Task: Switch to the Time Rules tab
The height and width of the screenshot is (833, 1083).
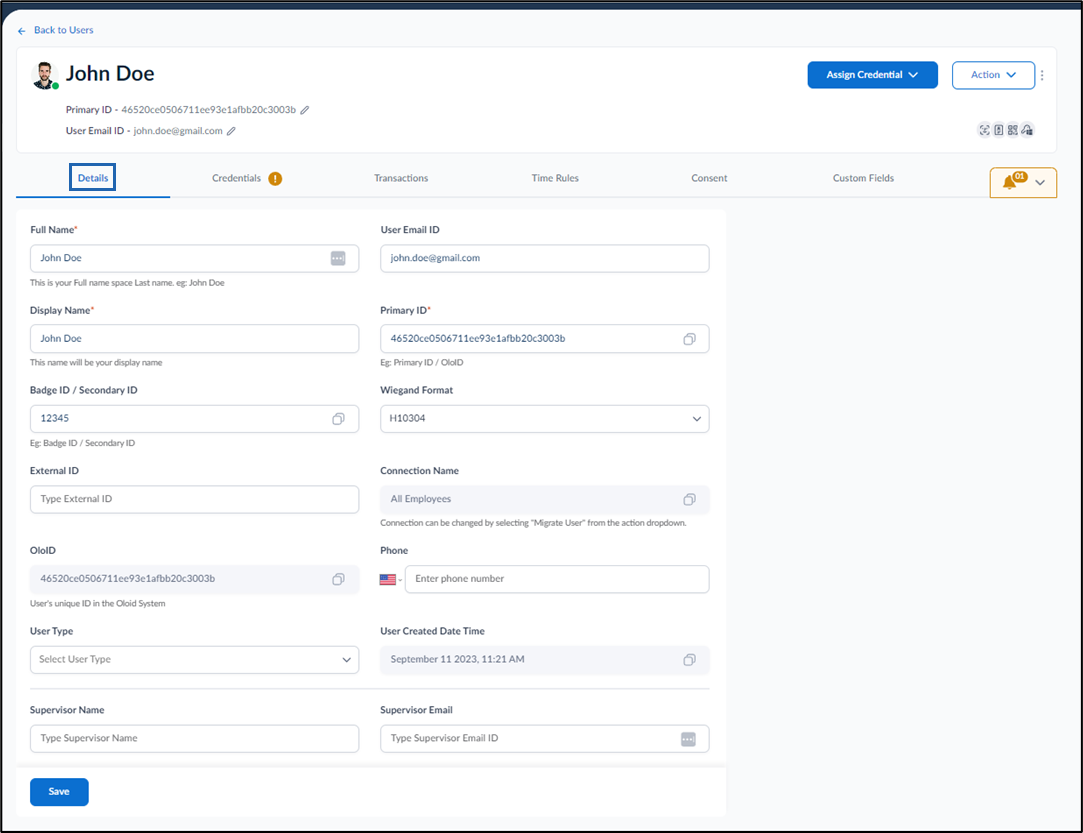Action: tap(555, 178)
